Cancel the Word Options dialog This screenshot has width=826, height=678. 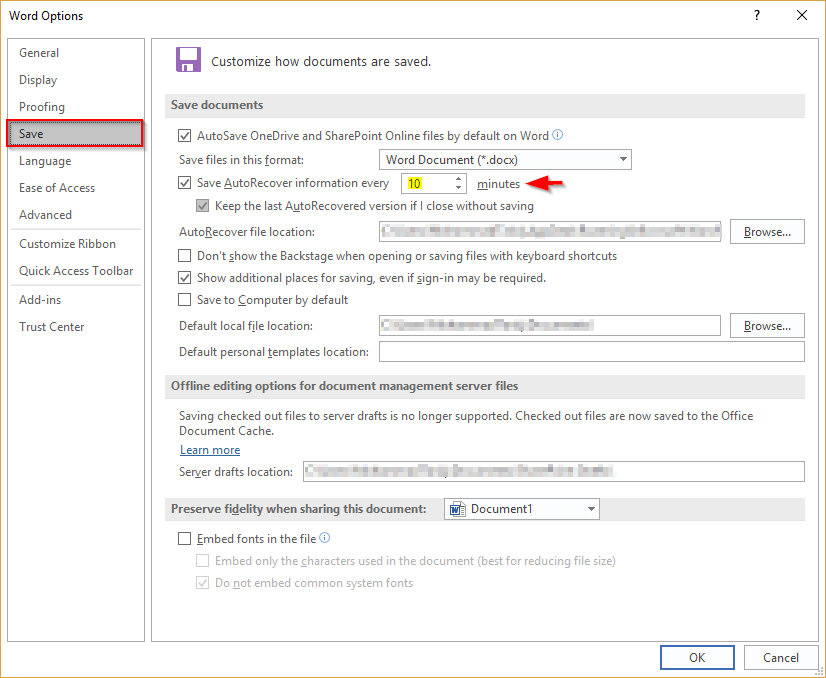[x=781, y=657]
